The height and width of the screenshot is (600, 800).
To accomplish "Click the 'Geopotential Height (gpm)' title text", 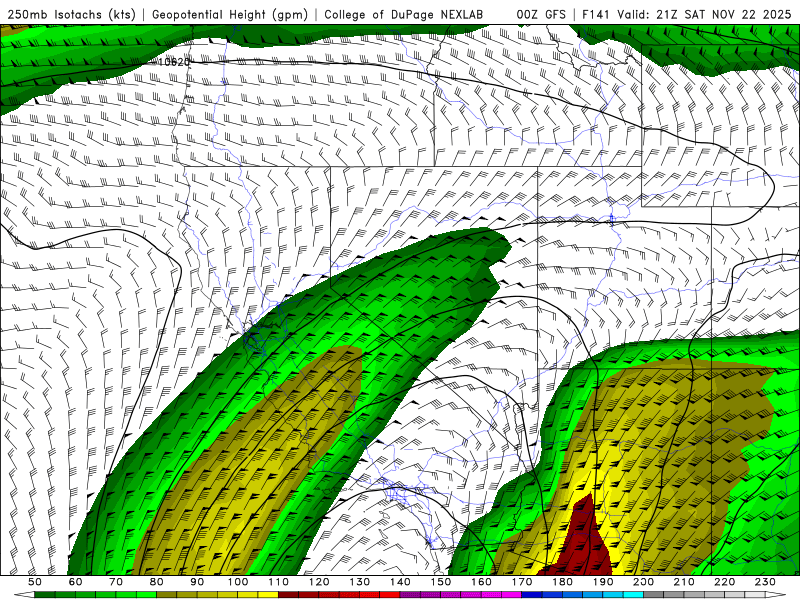I will (x=230, y=15).
